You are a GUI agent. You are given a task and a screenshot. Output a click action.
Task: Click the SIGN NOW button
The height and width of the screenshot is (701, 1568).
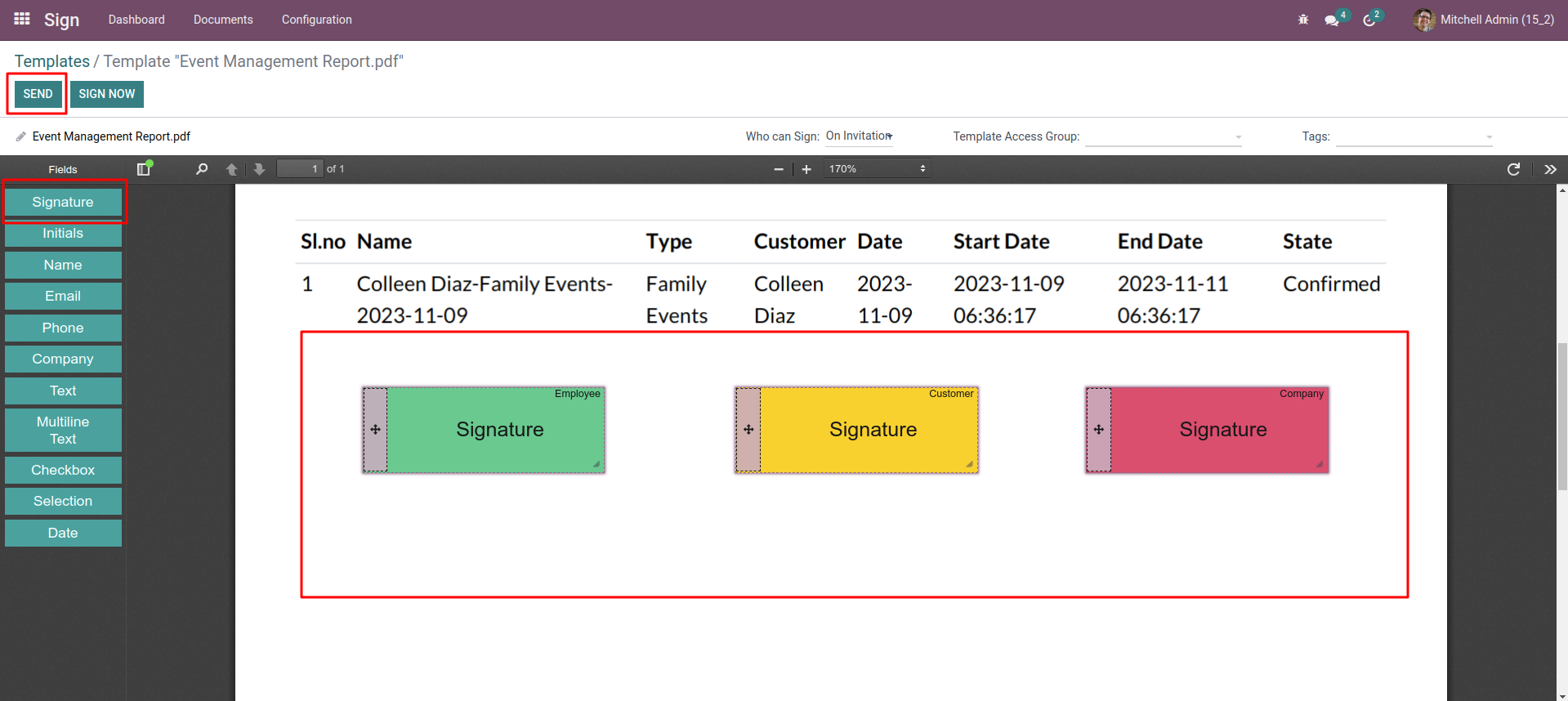(x=107, y=94)
